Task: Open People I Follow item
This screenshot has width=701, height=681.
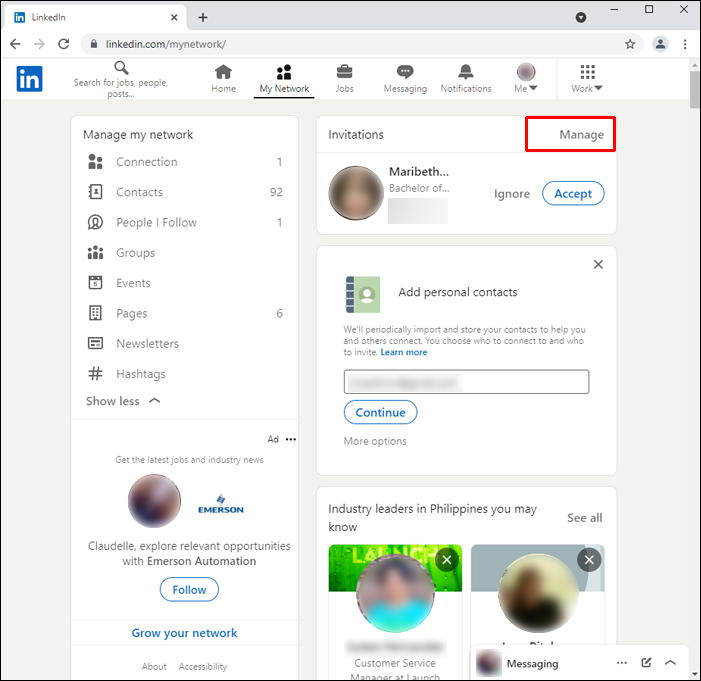Action: pos(185,222)
